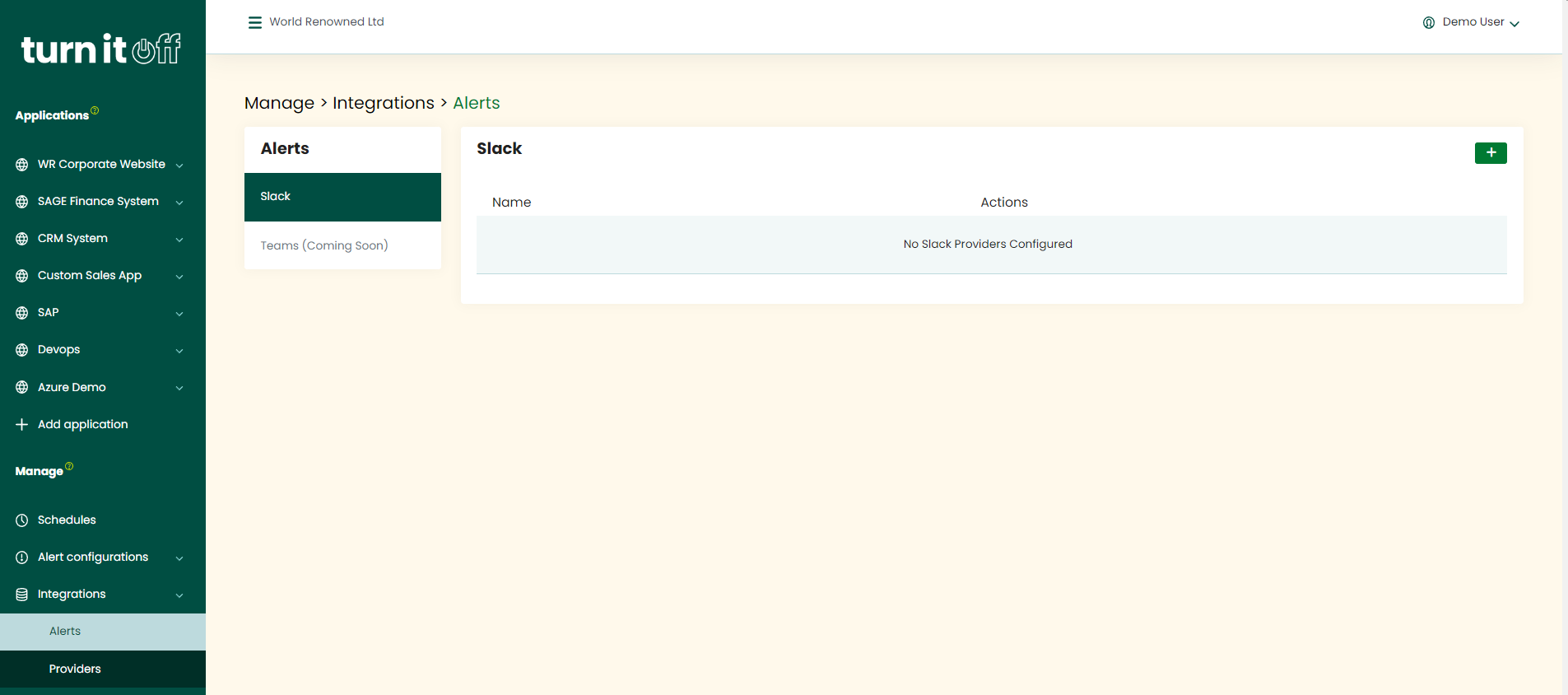This screenshot has width=1568, height=695.
Task: Click the Manage help question mark icon
Action: (69, 466)
